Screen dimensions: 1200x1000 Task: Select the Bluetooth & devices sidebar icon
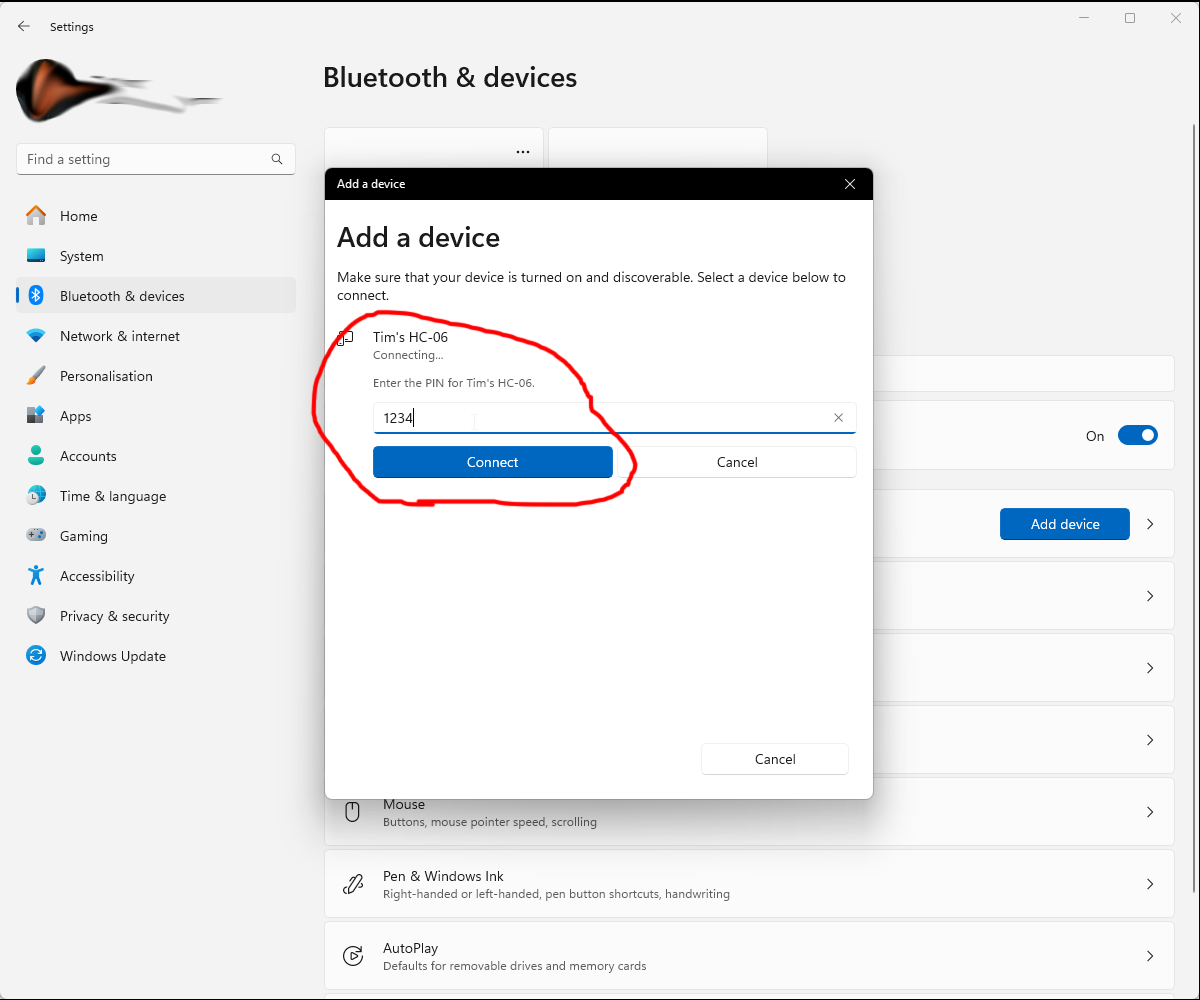[36, 295]
